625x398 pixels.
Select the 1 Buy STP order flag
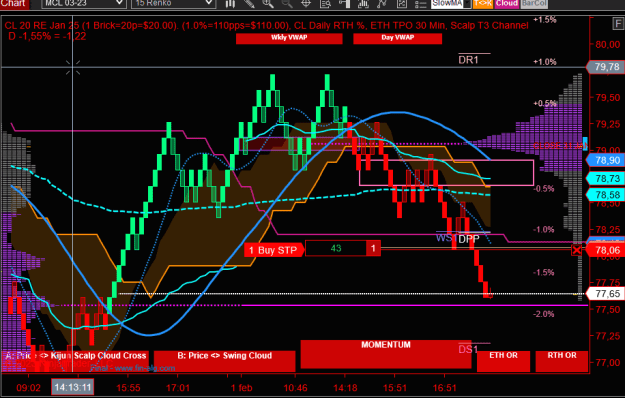tap(274, 250)
